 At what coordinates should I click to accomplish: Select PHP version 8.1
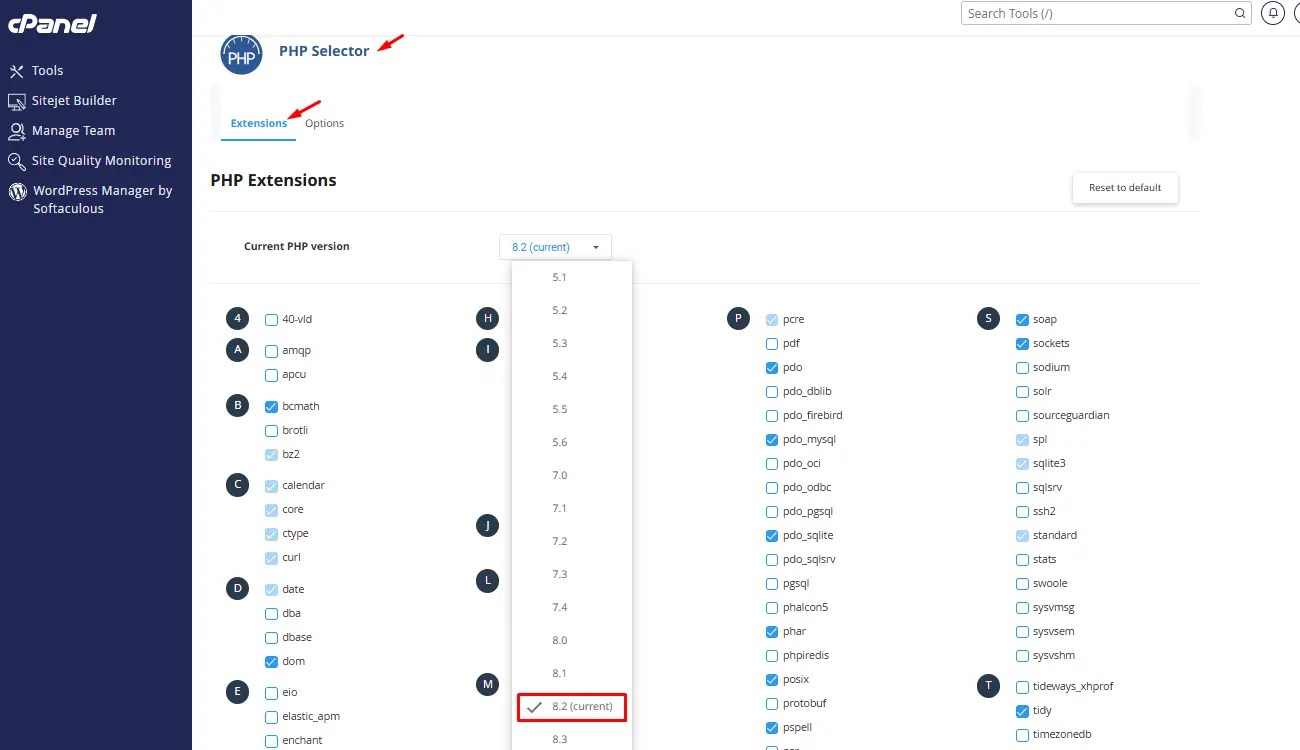559,673
